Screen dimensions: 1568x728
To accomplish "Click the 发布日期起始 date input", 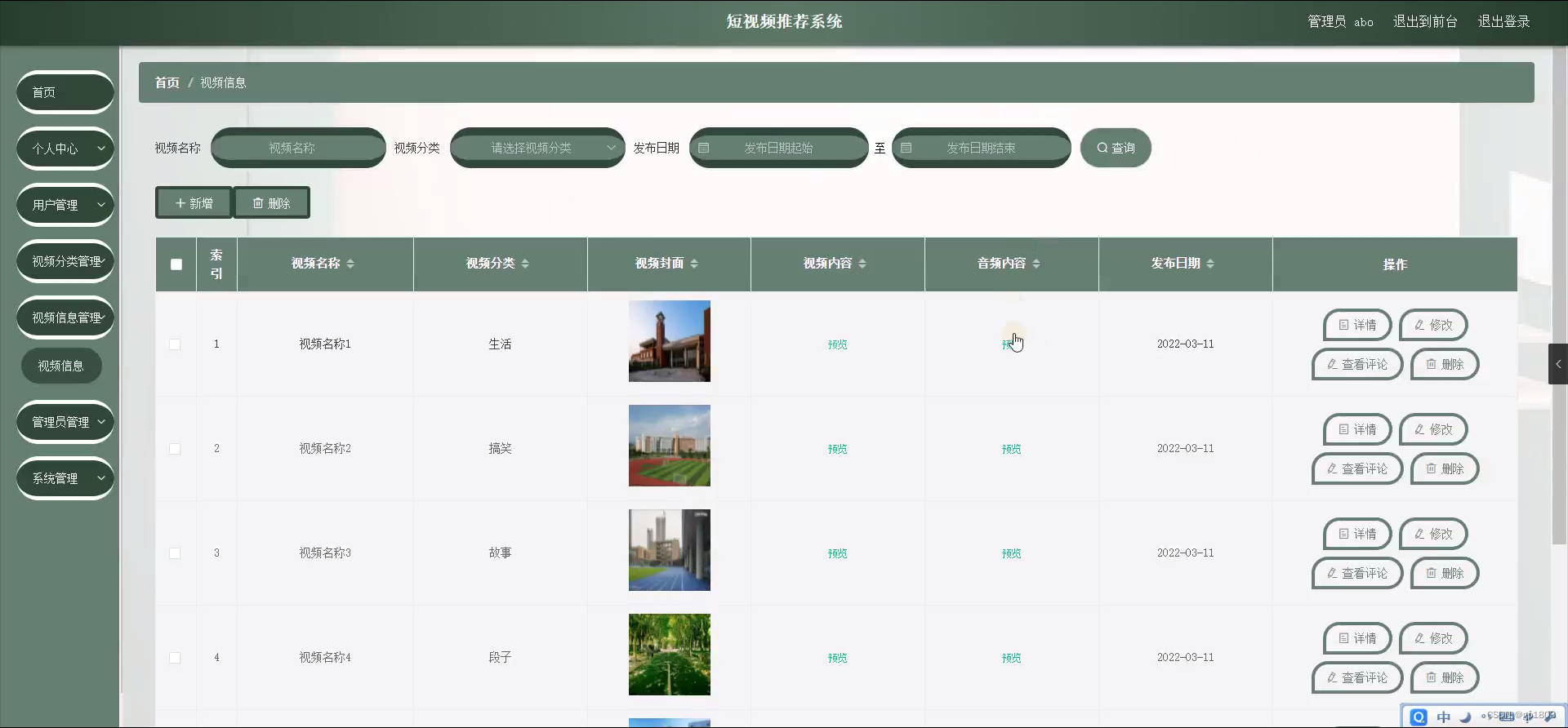I will [779, 148].
